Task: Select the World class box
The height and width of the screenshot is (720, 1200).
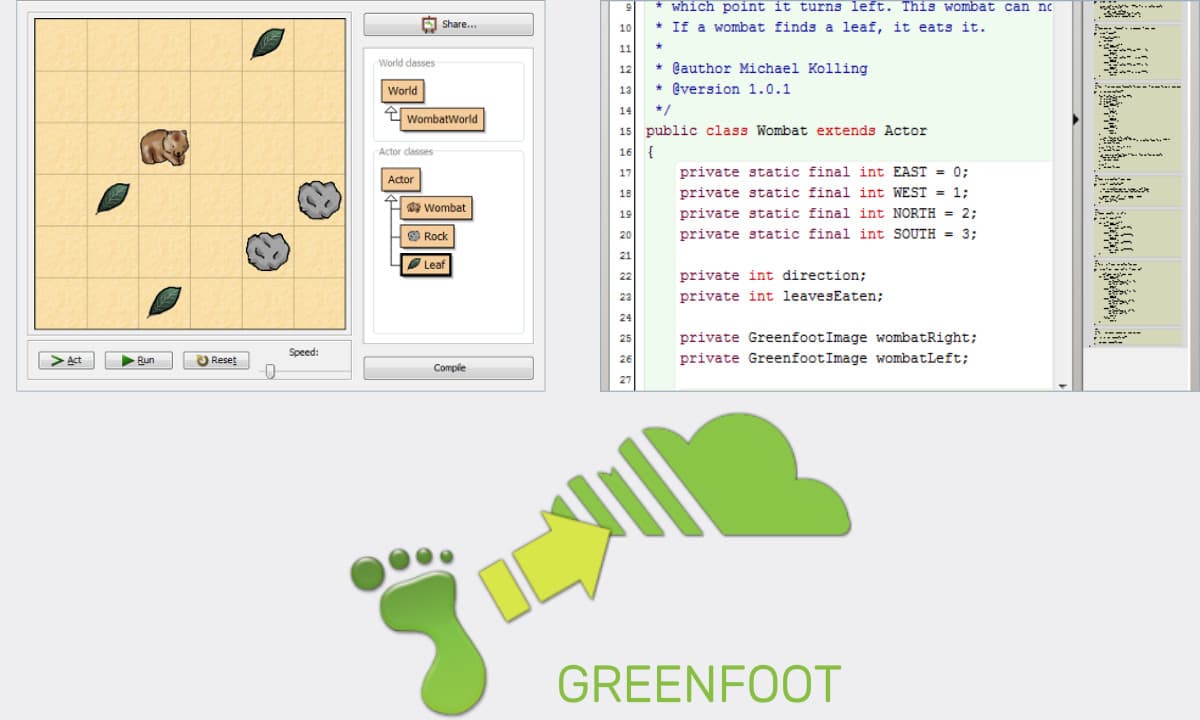Action: point(402,91)
